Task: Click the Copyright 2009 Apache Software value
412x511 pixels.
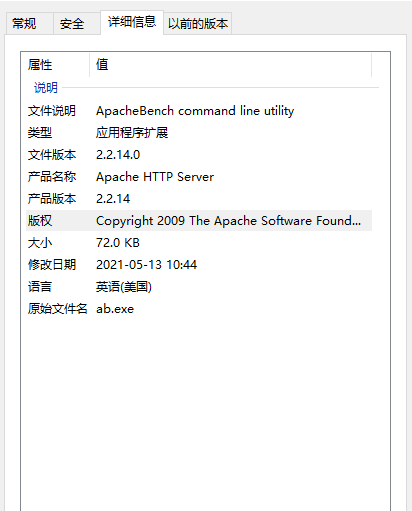Action: (x=228, y=221)
